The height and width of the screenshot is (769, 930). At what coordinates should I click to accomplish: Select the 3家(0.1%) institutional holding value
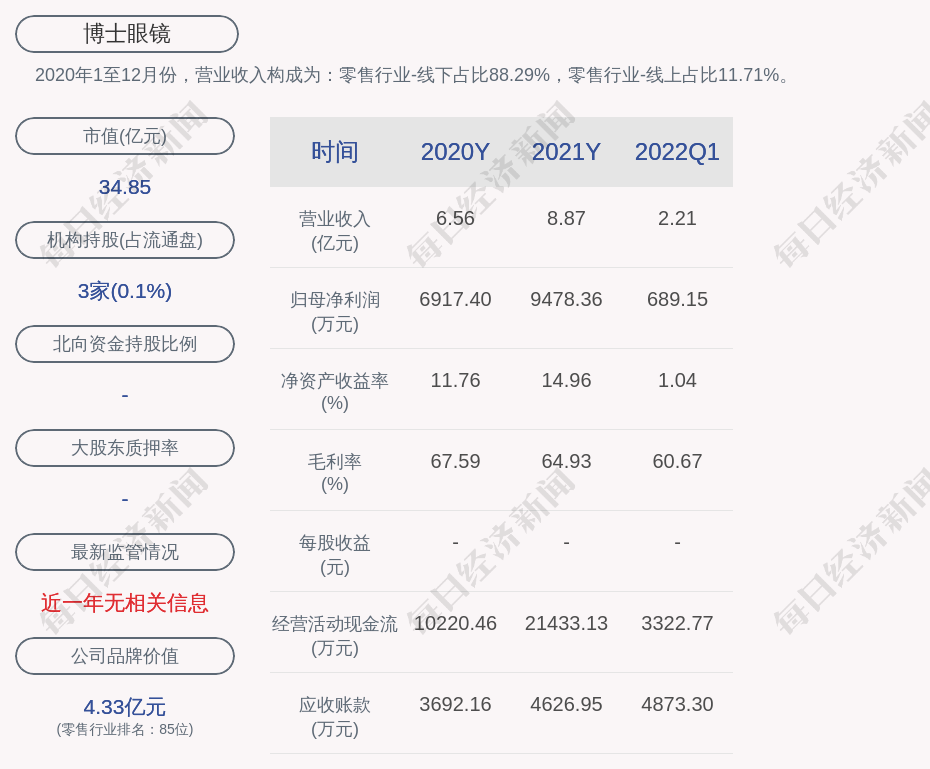[125, 291]
